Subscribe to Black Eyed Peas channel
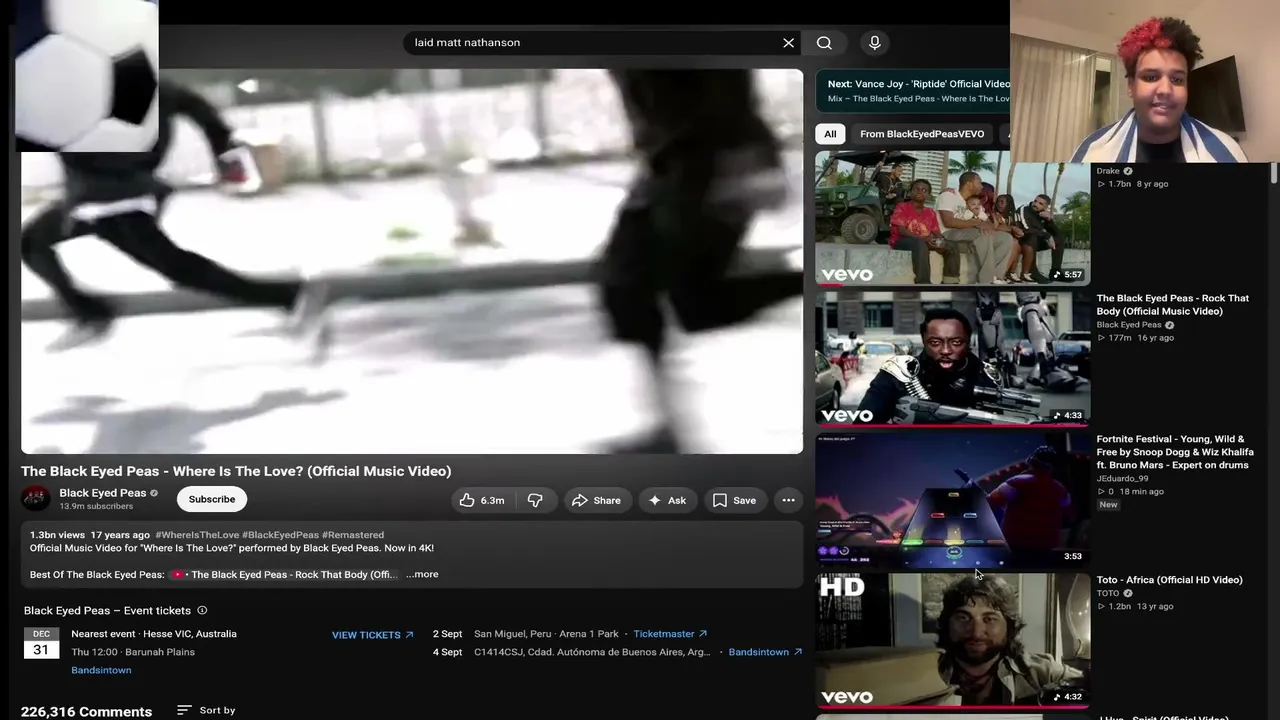 click(x=212, y=499)
